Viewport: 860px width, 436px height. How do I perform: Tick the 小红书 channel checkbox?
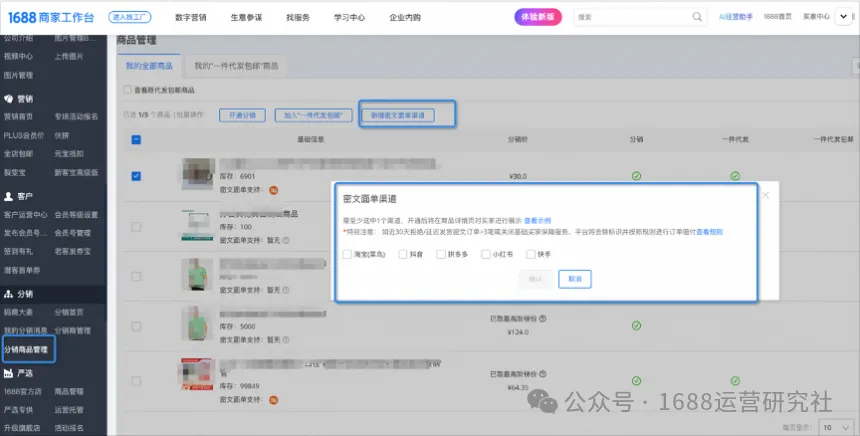tap(485, 254)
